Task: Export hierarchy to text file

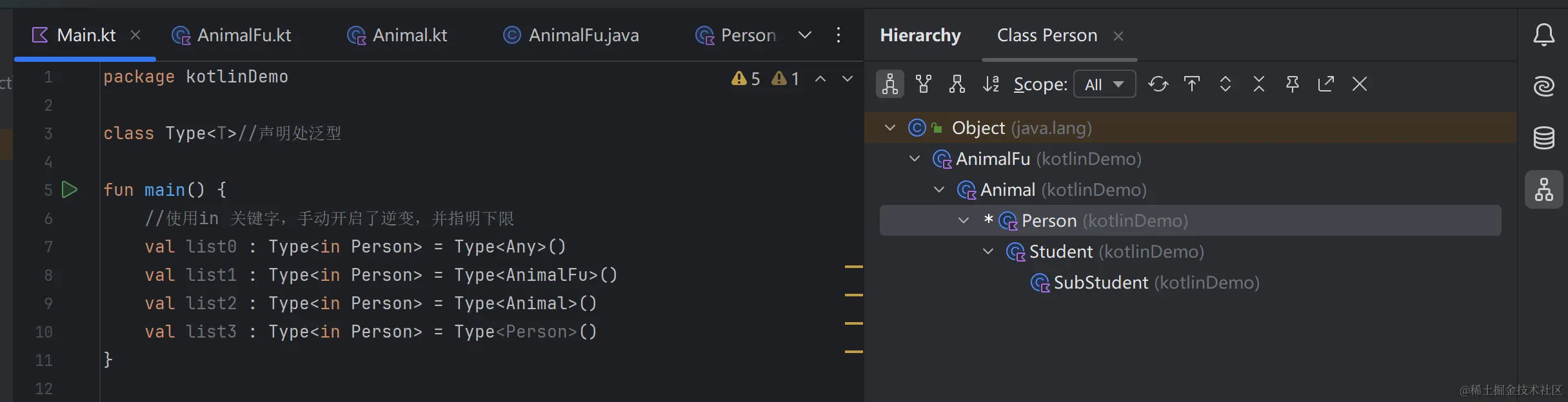Action: [1326, 84]
